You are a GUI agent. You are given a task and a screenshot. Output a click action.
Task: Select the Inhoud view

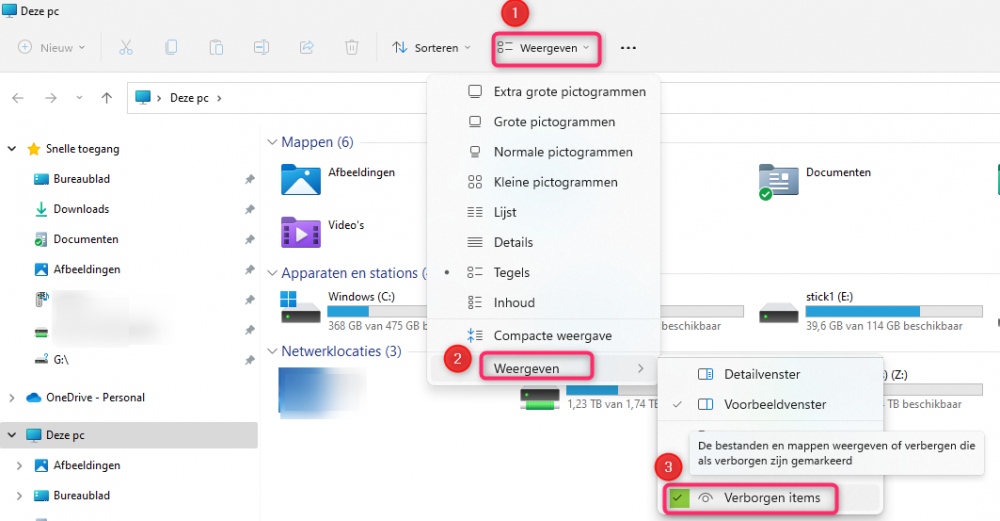coord(543,302)
